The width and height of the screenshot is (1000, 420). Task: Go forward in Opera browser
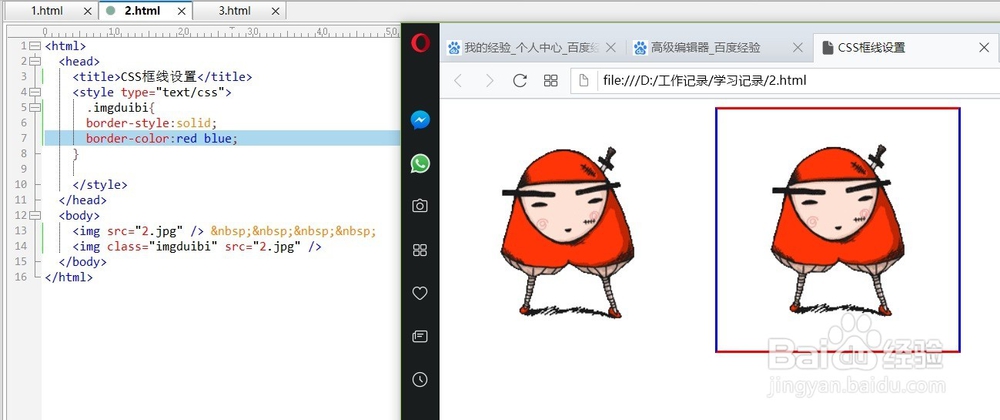[489, 80]
